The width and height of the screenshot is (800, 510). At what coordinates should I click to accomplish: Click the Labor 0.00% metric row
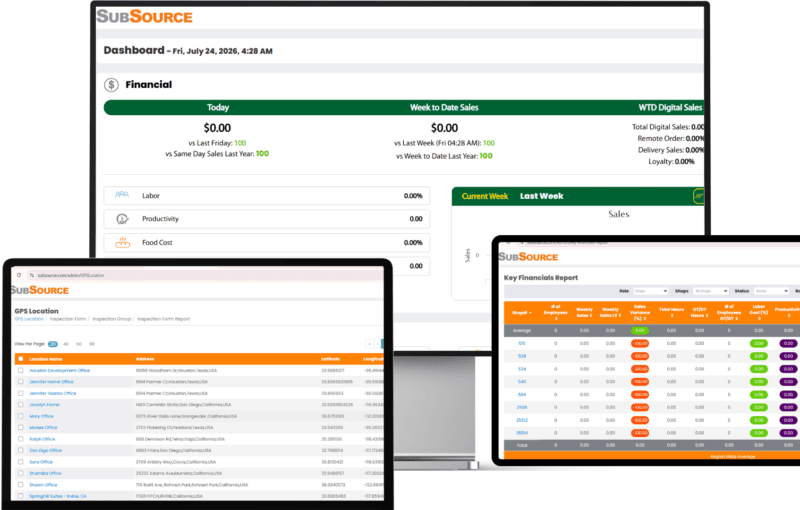pyautogui.click(x=267, y=196)
